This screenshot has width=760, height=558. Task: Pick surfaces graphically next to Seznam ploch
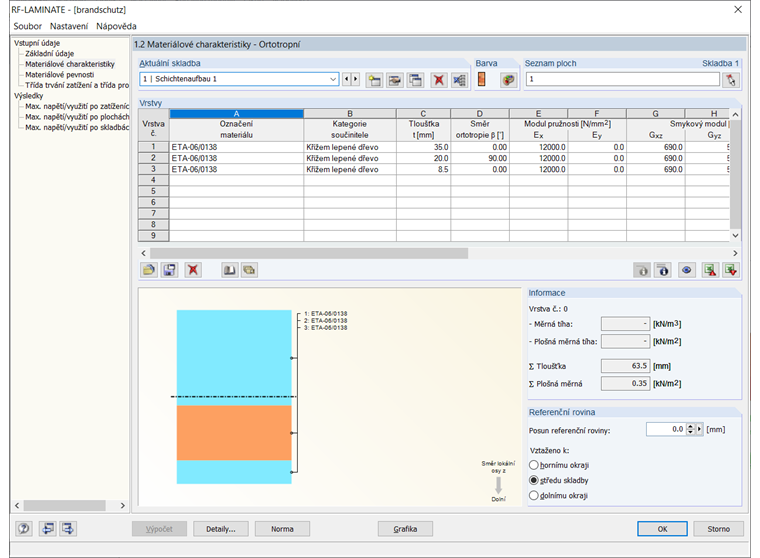coord(730,80)
